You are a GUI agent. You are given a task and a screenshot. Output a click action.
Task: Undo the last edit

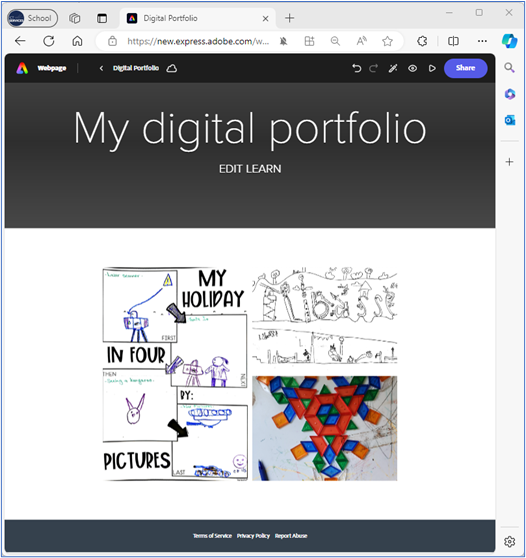[356, 68]
